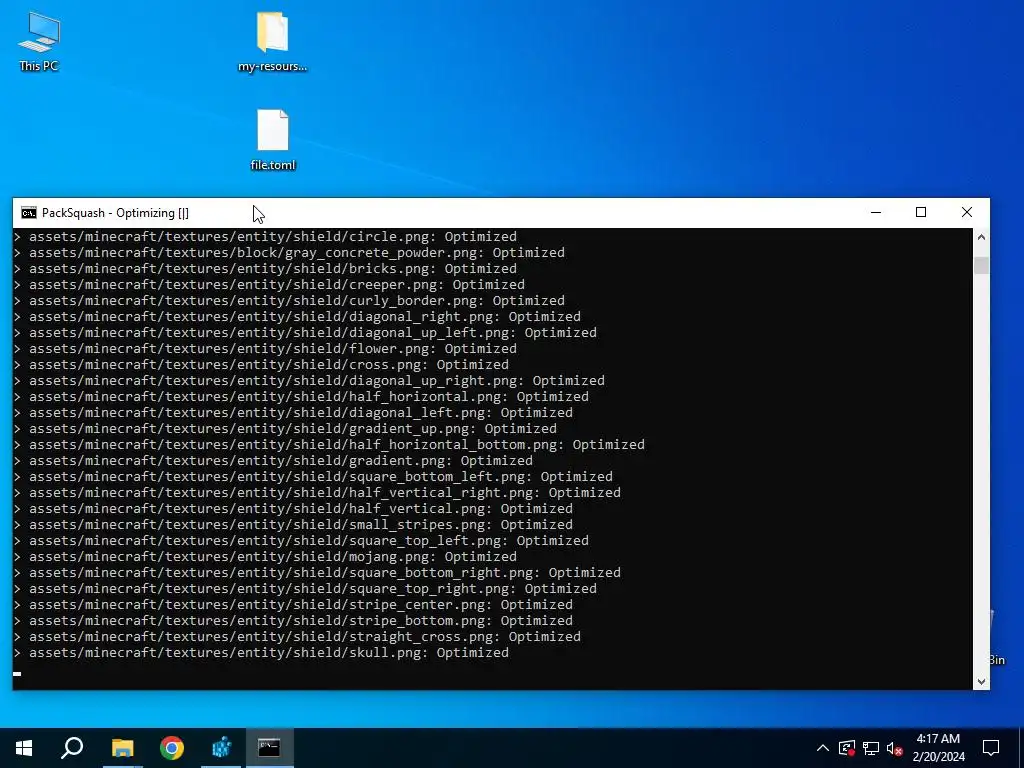Click the console scrollbar down arrow
The width and height of the screenshot is (1024, 768).
tap(981, 681)
